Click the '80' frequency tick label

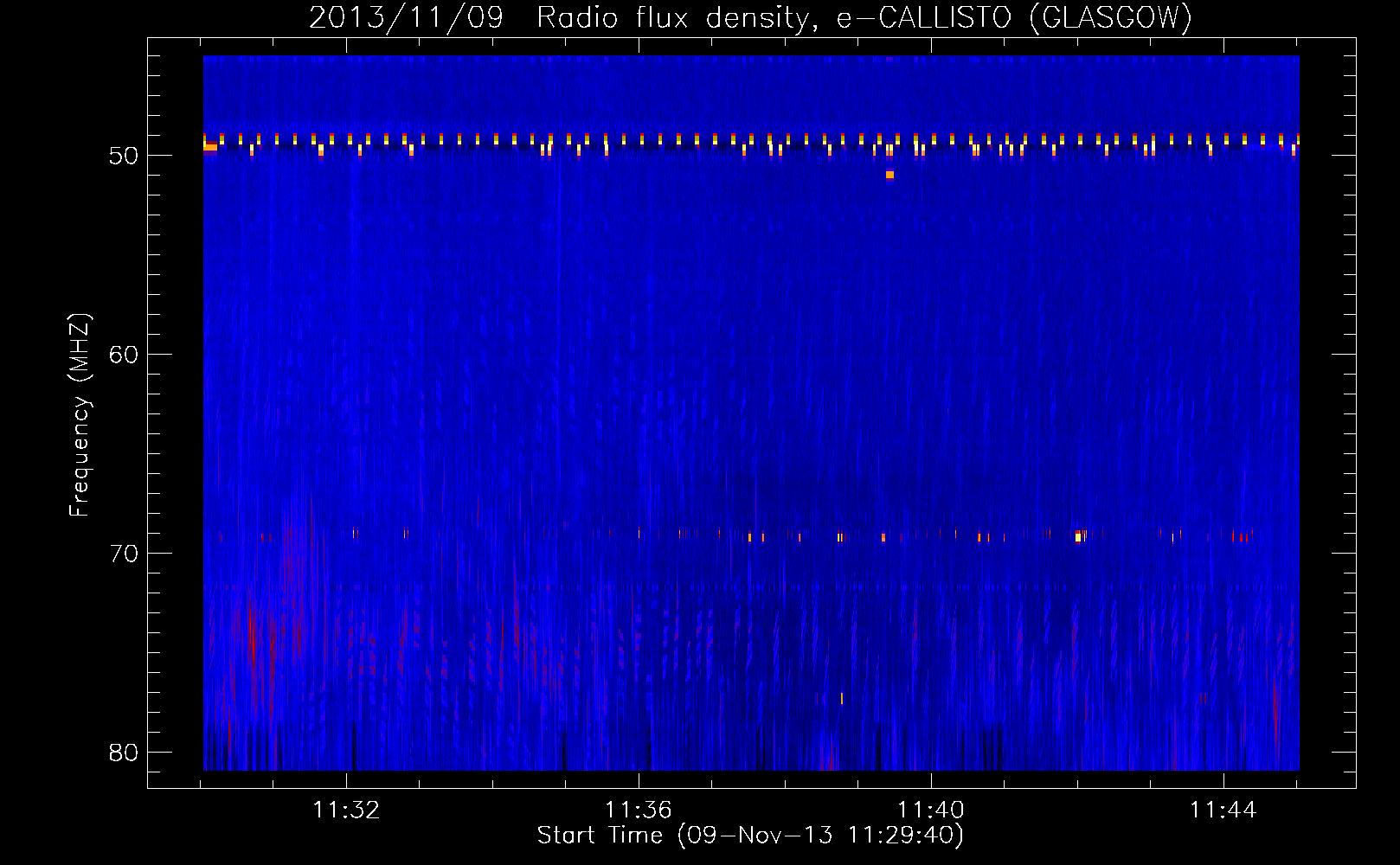(124, 753)
